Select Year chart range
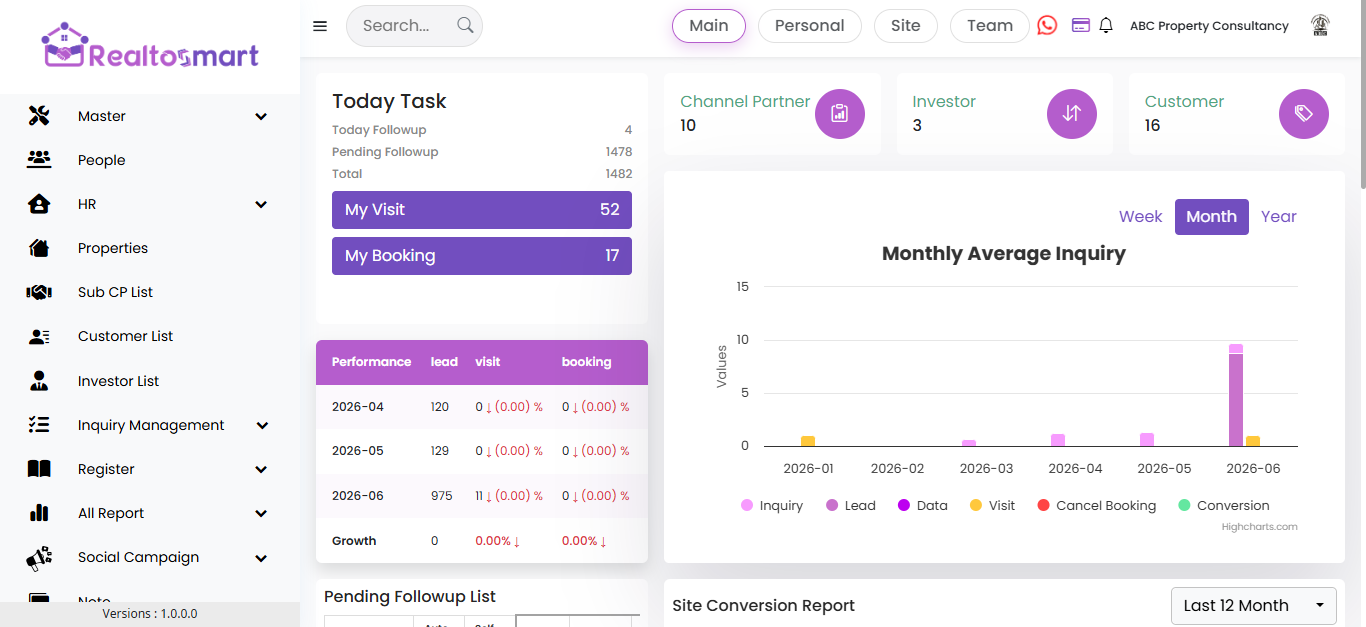Screen dimensions: 1366x627 1278,217
